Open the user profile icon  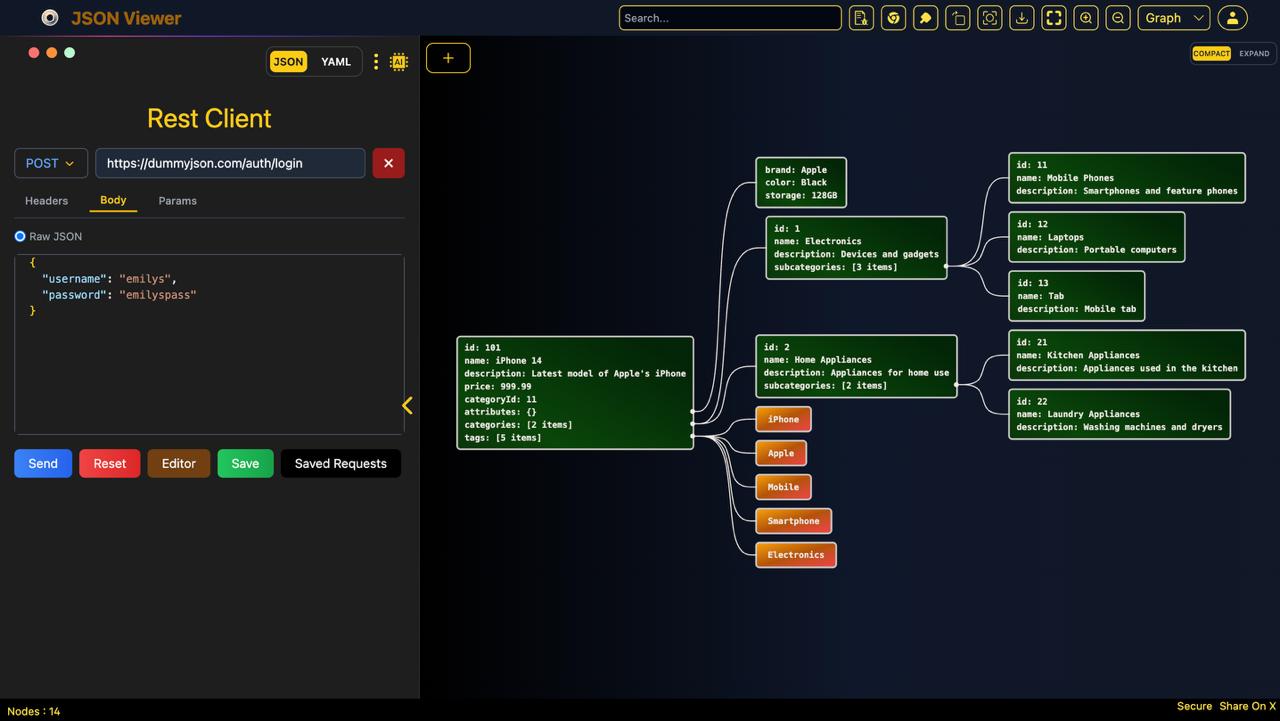coord(1232,18)
